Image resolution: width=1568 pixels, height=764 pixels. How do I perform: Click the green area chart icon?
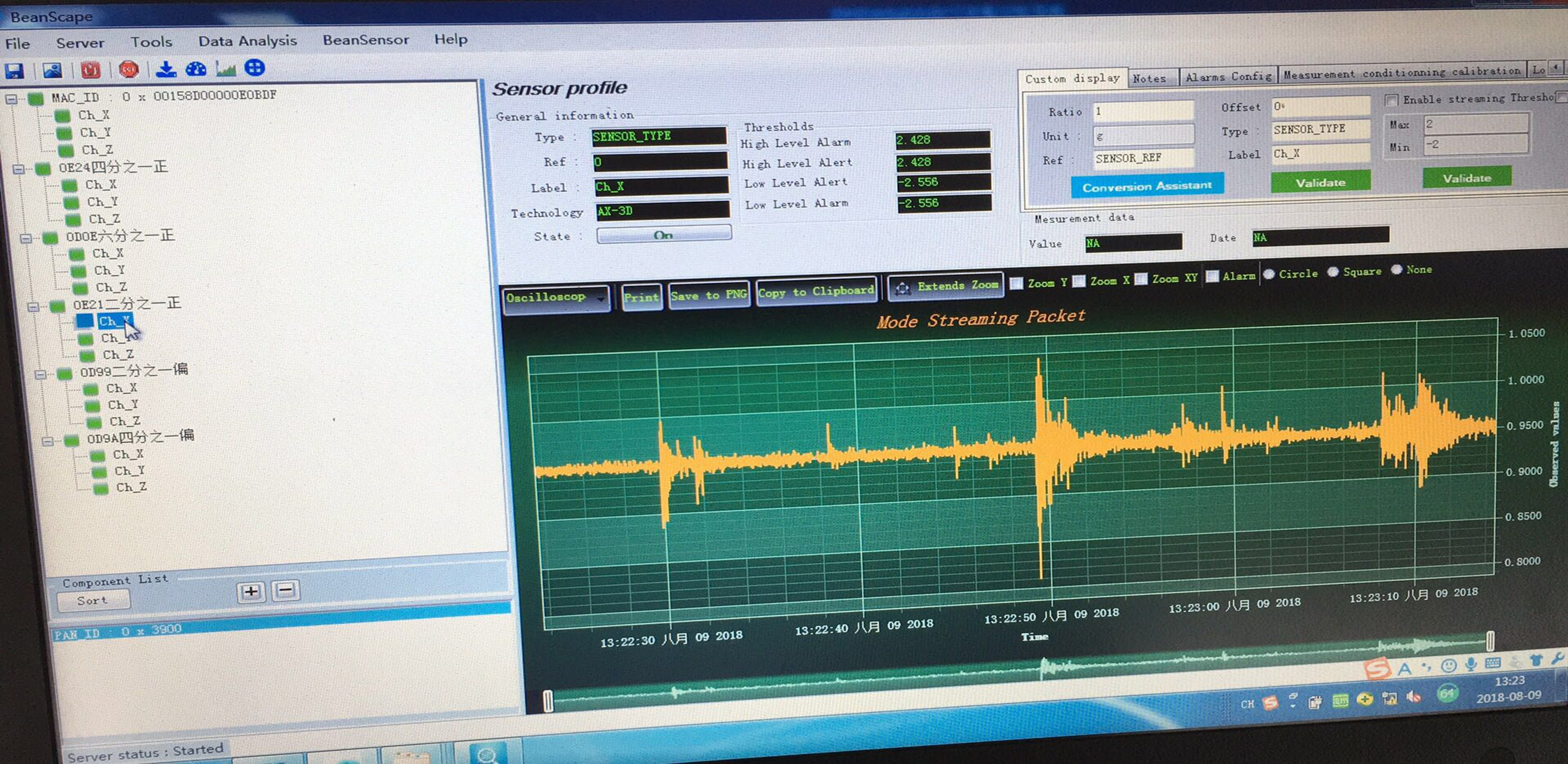point(226,69)
